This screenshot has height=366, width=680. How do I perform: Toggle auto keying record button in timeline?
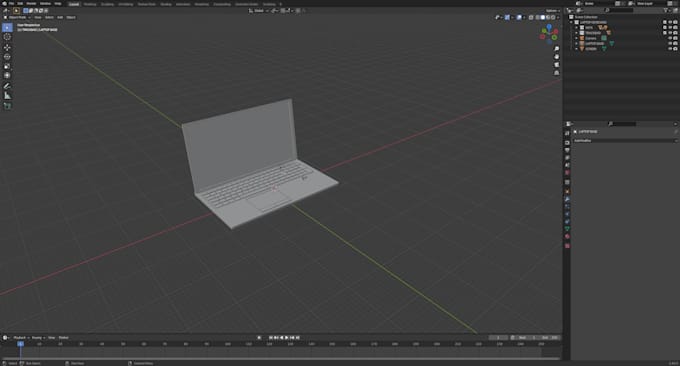(x=259, y=337)
